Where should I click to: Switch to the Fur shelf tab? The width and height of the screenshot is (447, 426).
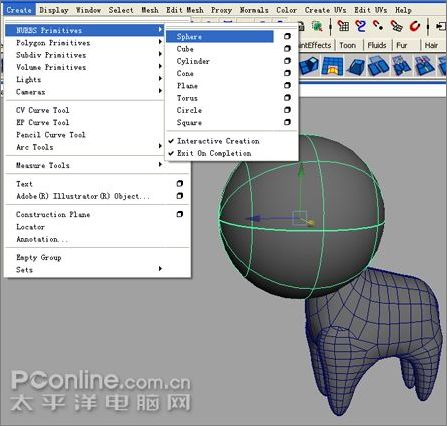pyautogui.click(x=402, y=45)
